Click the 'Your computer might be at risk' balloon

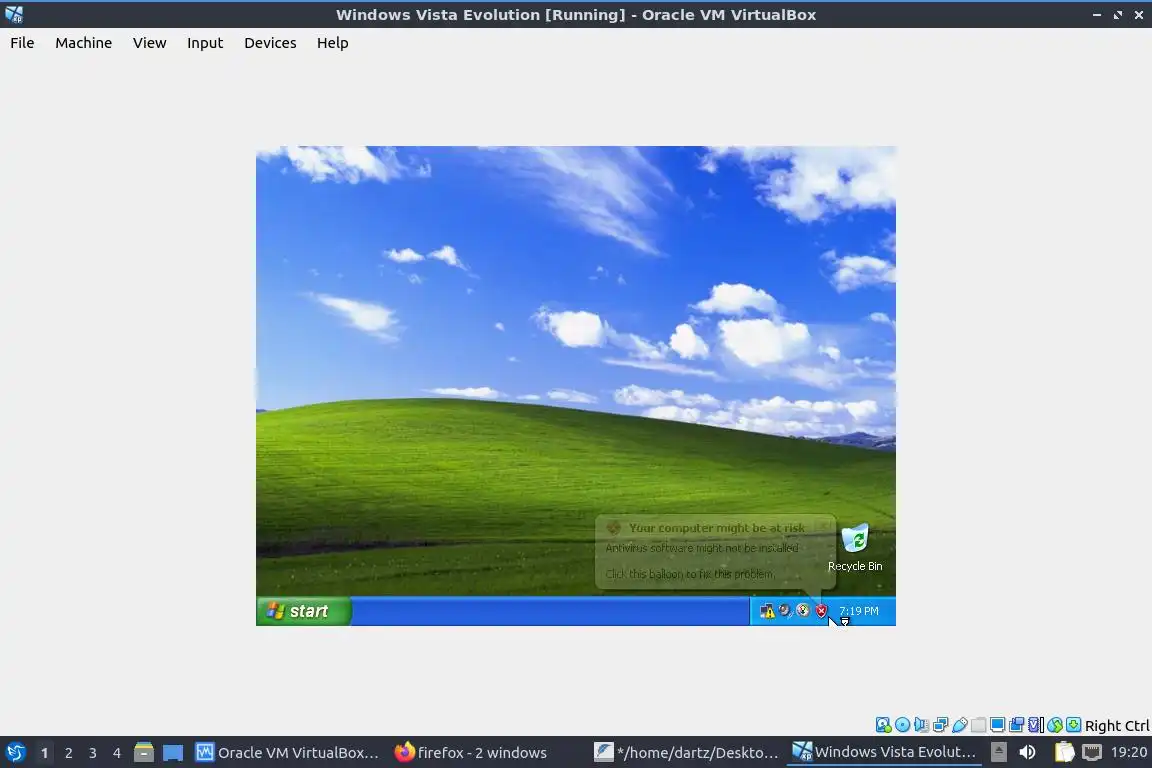pyautogui.click(x=715, y=551)
